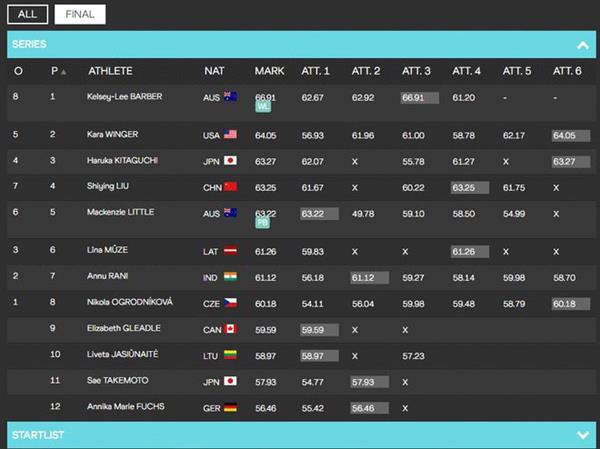600x449 pixels.
Task: Select highlighted 58.97 in ATT. 1 column
Action: [x=319, y=356]
